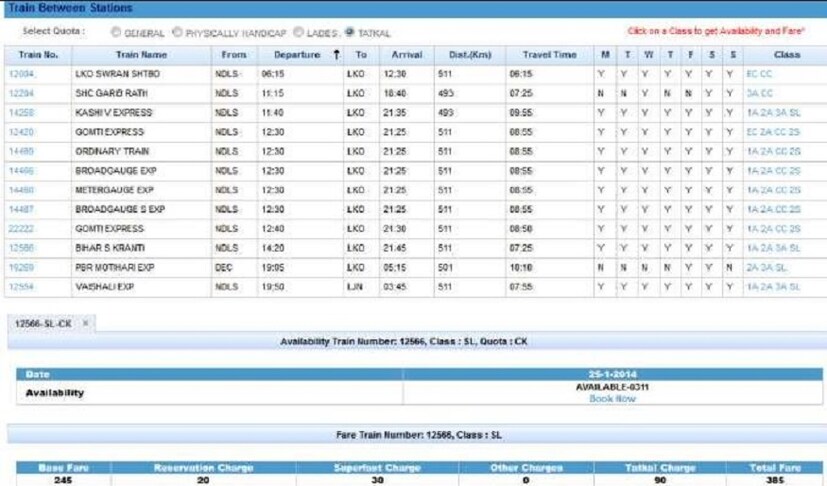Click train number 12554 for Vaishali Exp
This screenshot has width=827, height=486.
click(x=20, y=287)
